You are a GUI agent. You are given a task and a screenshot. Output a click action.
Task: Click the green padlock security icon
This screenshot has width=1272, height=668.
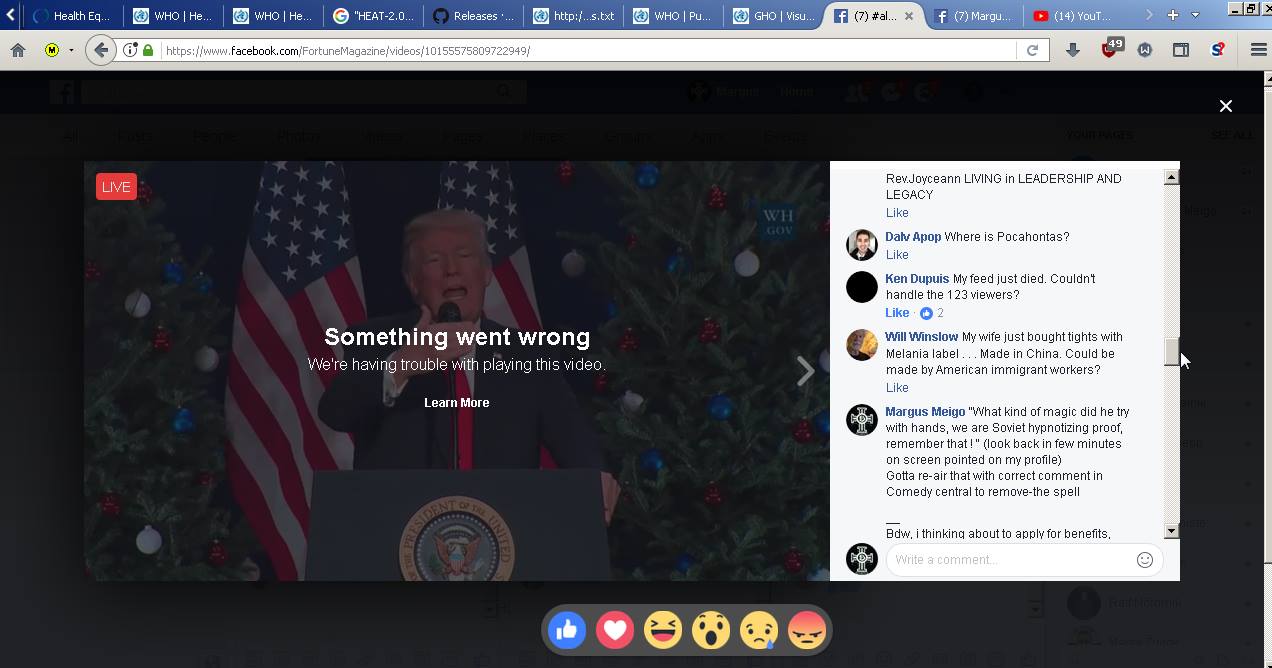click(148, 50)
